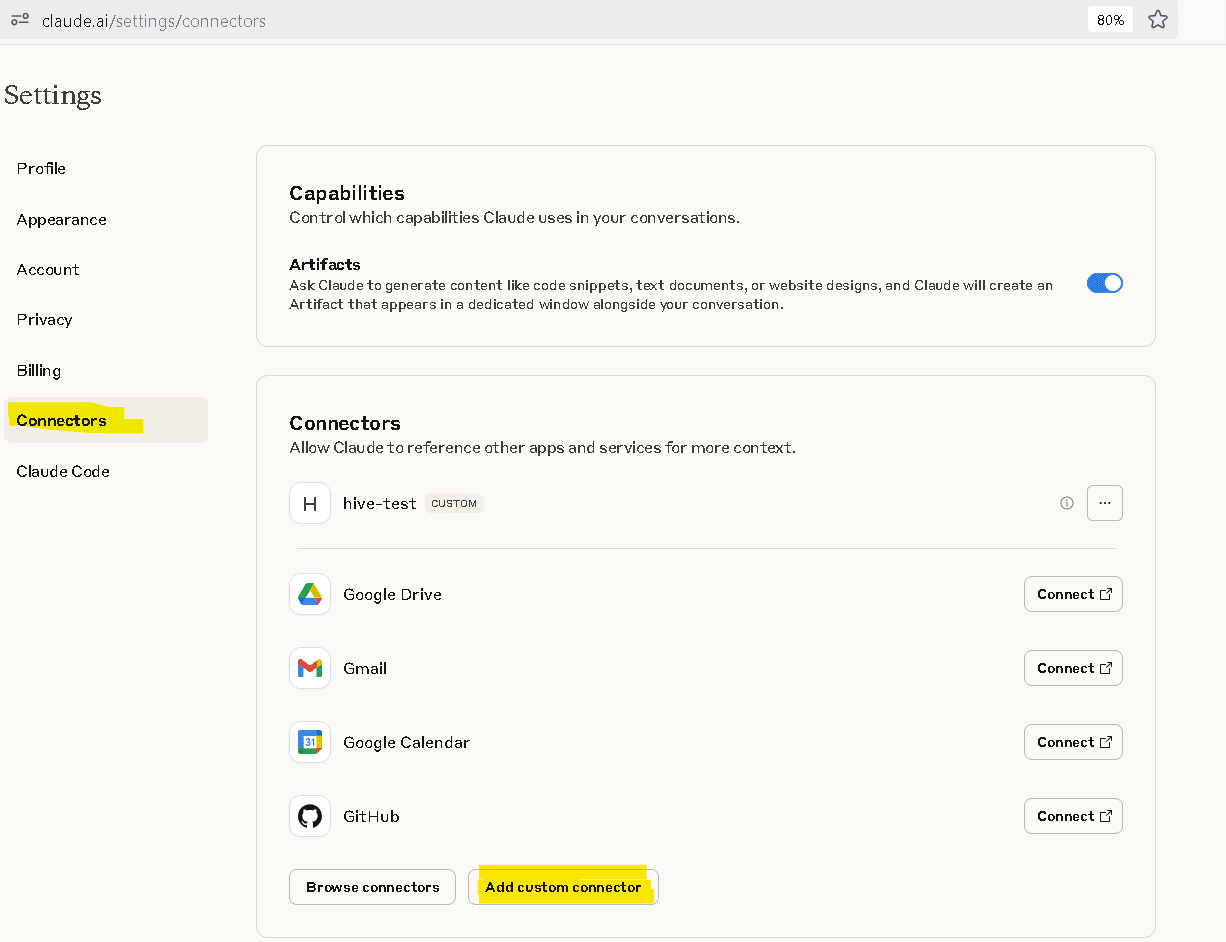Click Add custom connector
Image resolution: width=1226 pixels, height=942 pixels.
coord(563,887)
